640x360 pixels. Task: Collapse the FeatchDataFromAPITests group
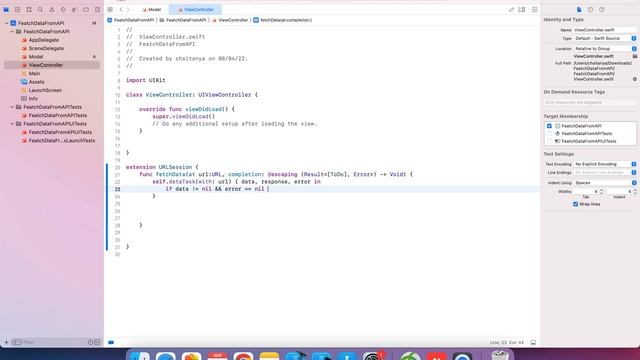click(x=12, y=107)
